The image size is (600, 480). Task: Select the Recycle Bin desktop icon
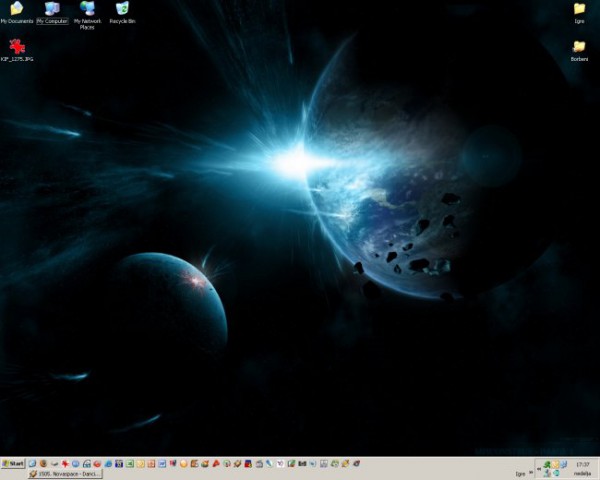tap(122, 13)
